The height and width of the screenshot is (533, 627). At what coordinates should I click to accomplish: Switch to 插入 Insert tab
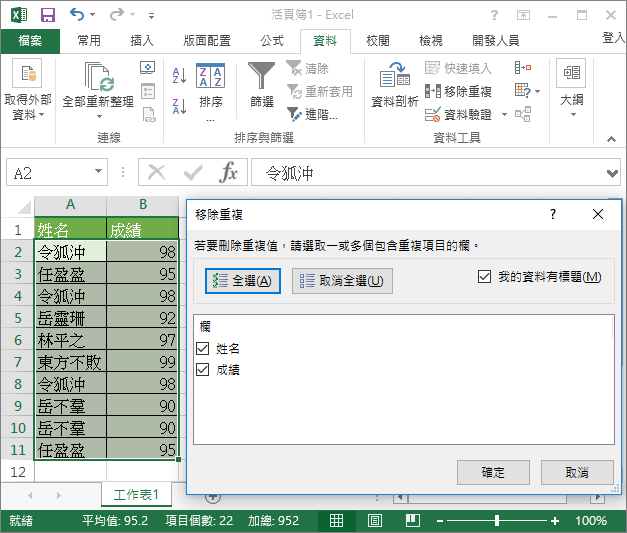tap(142, 40)
